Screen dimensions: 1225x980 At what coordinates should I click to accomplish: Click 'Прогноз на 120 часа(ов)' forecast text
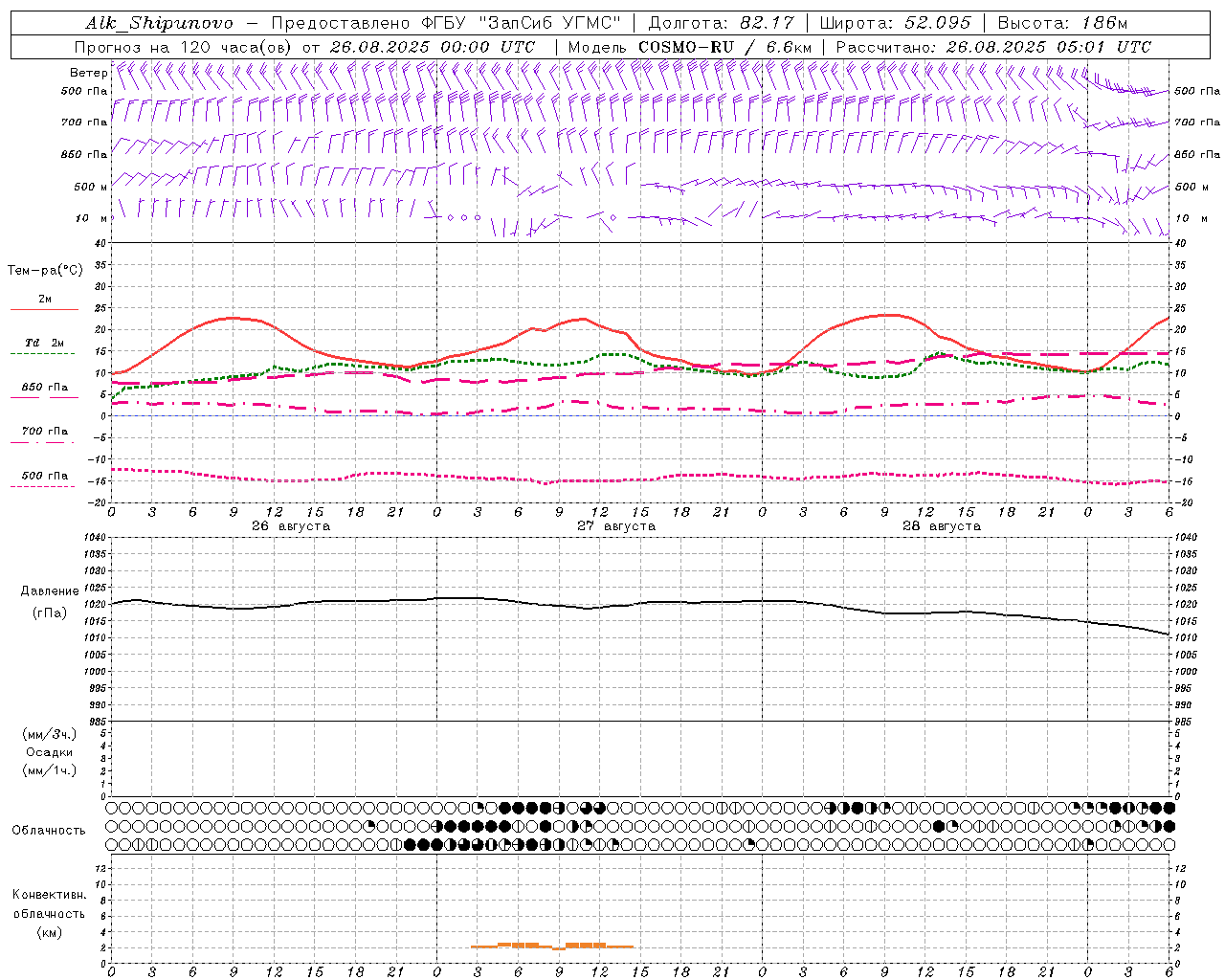coord(185,47)
